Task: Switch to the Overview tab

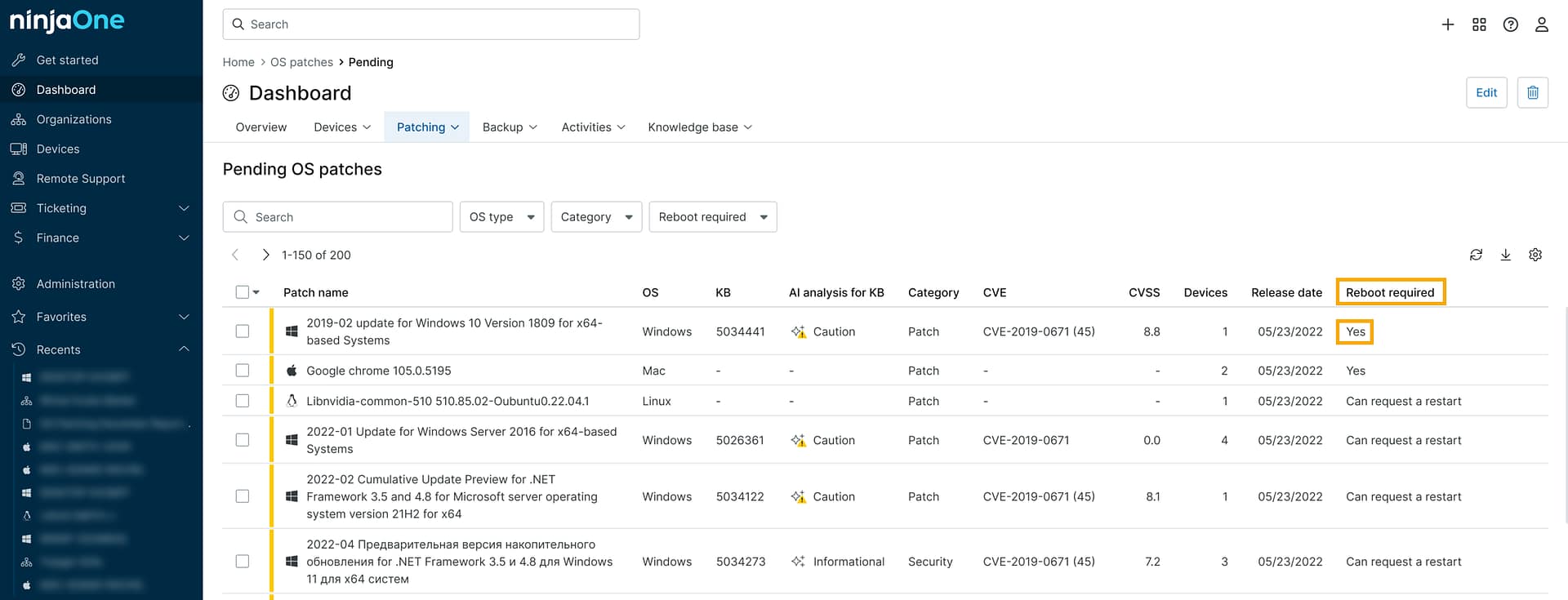Action: click(x=261, y=127)
